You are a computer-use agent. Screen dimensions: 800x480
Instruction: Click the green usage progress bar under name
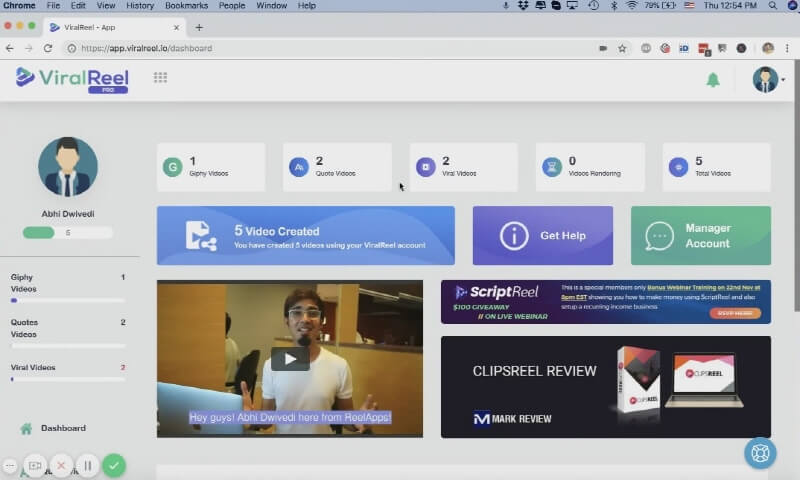tap(67, 233)
